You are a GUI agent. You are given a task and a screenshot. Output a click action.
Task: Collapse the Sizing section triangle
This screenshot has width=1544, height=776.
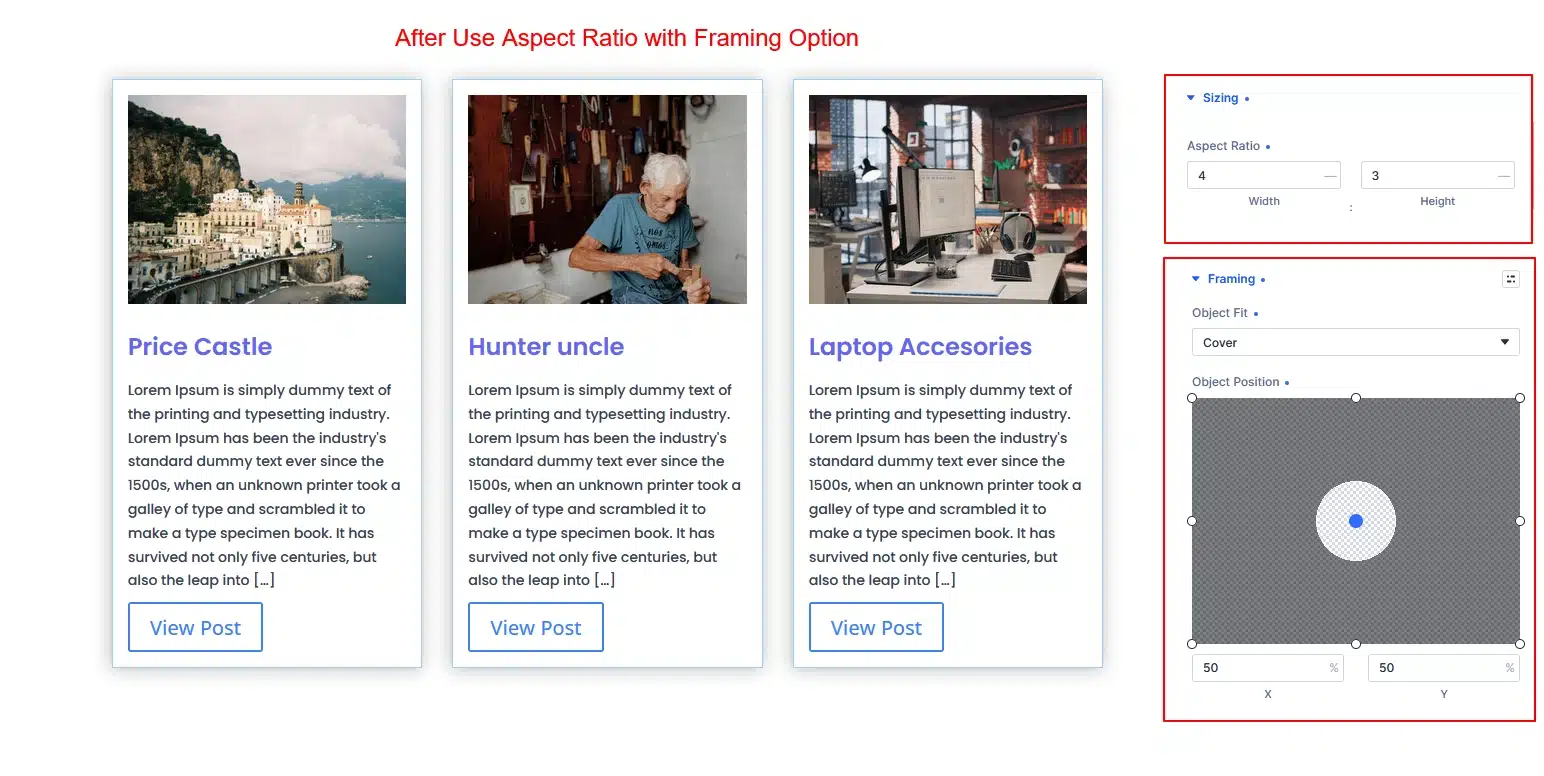(x=1190, y=98)
